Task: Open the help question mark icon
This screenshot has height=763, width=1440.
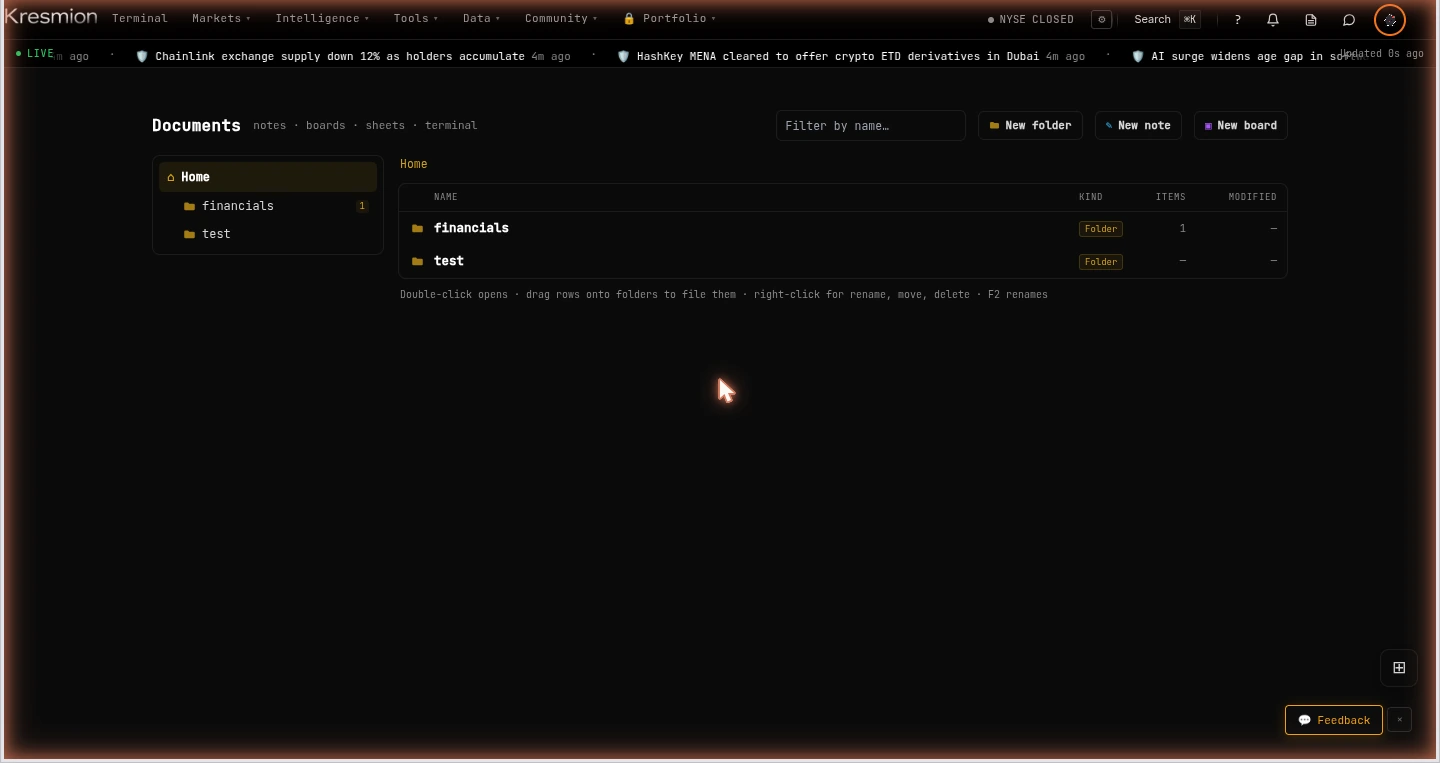Action: pos(1237,19)
